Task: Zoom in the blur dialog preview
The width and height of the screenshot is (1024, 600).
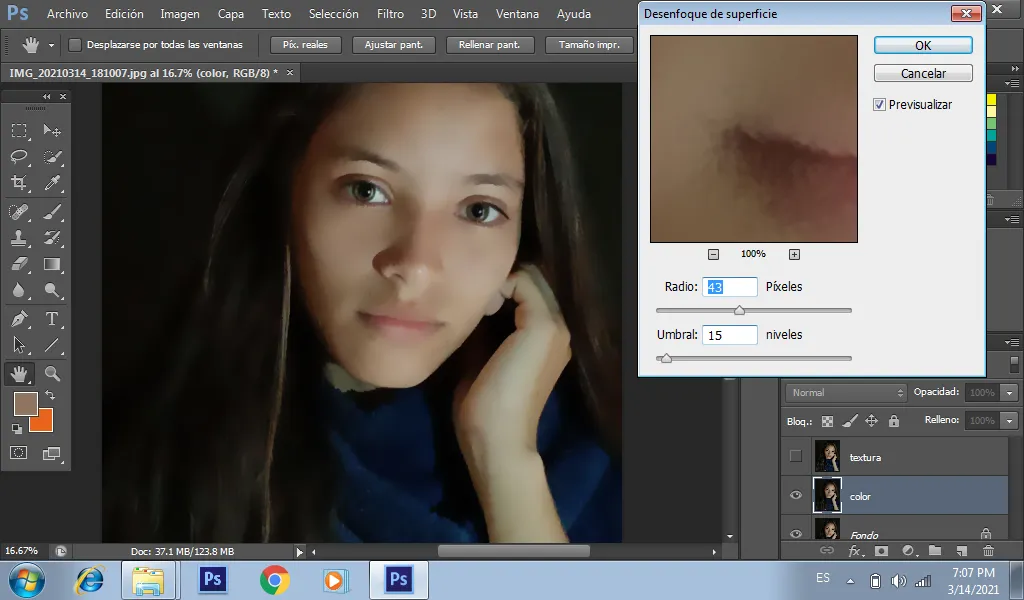Action: tap(794, 255)
